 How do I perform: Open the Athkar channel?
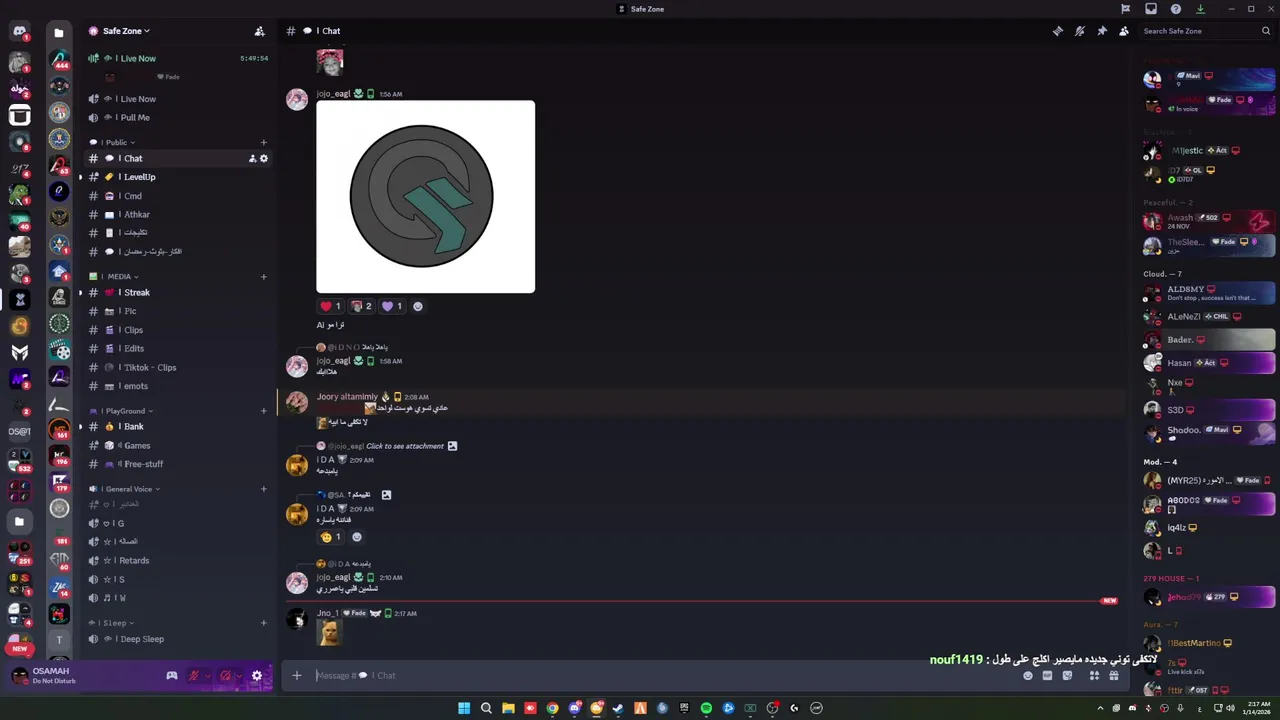[x=178, y=214]
